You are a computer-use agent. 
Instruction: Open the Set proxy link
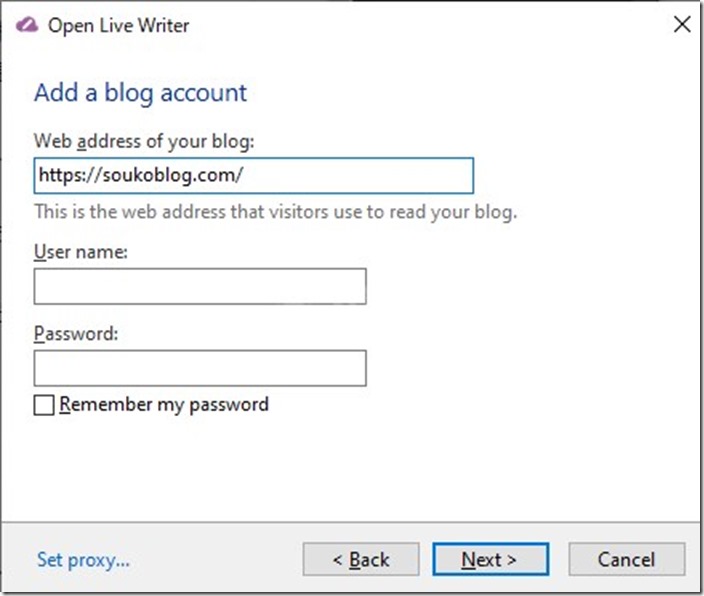[x=83, y=560]
